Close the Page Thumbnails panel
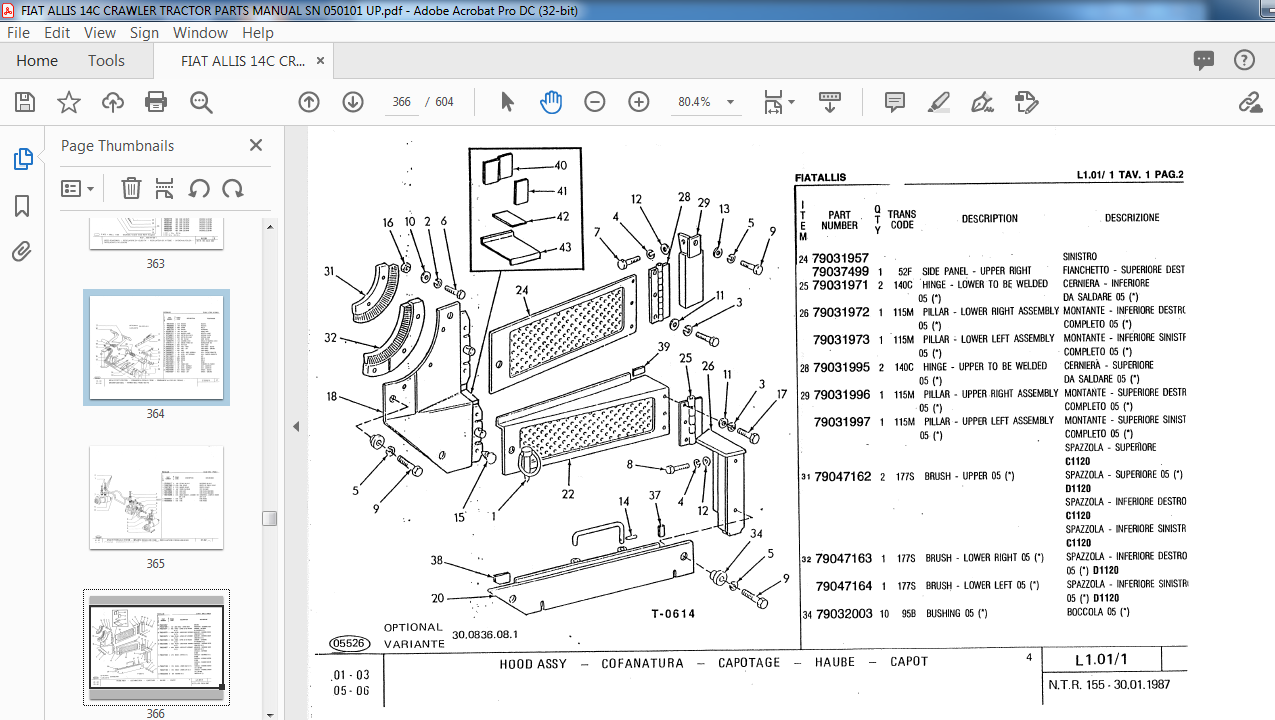Screen dimensions: 1275x720 (256, 145)
